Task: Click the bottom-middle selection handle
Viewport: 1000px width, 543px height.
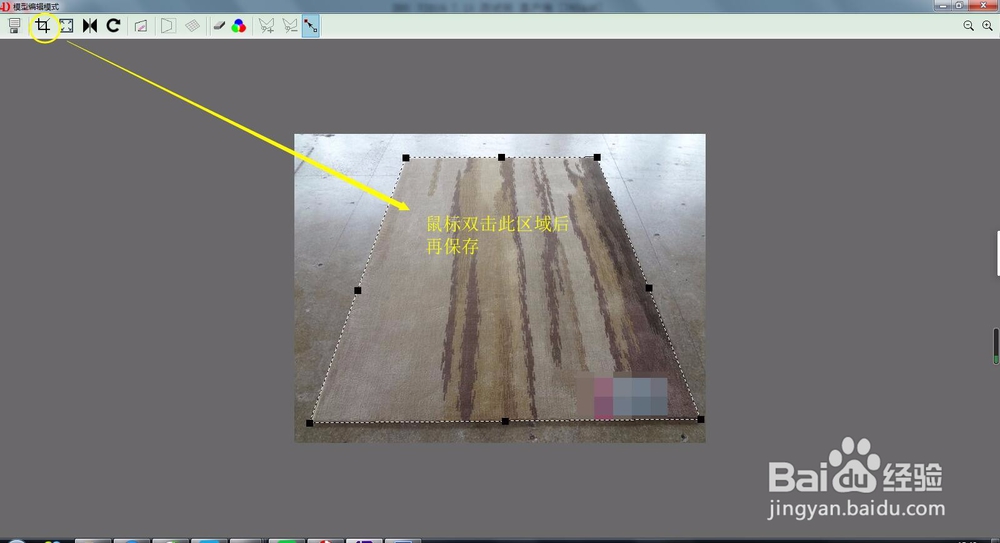Action: click(505, 421)
